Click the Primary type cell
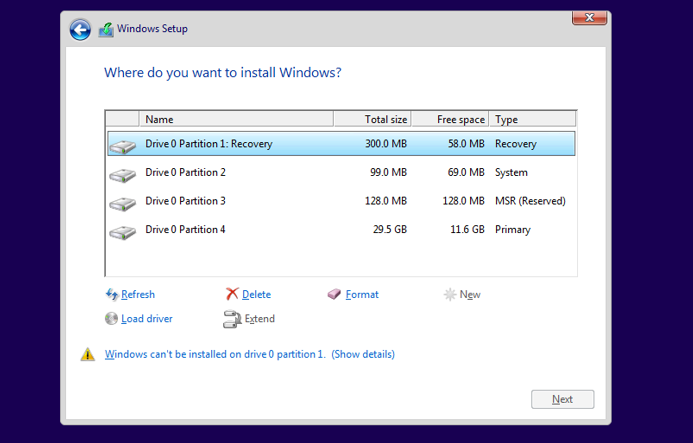This screenshot has width=693, height=443. click(x=513, y=230)
